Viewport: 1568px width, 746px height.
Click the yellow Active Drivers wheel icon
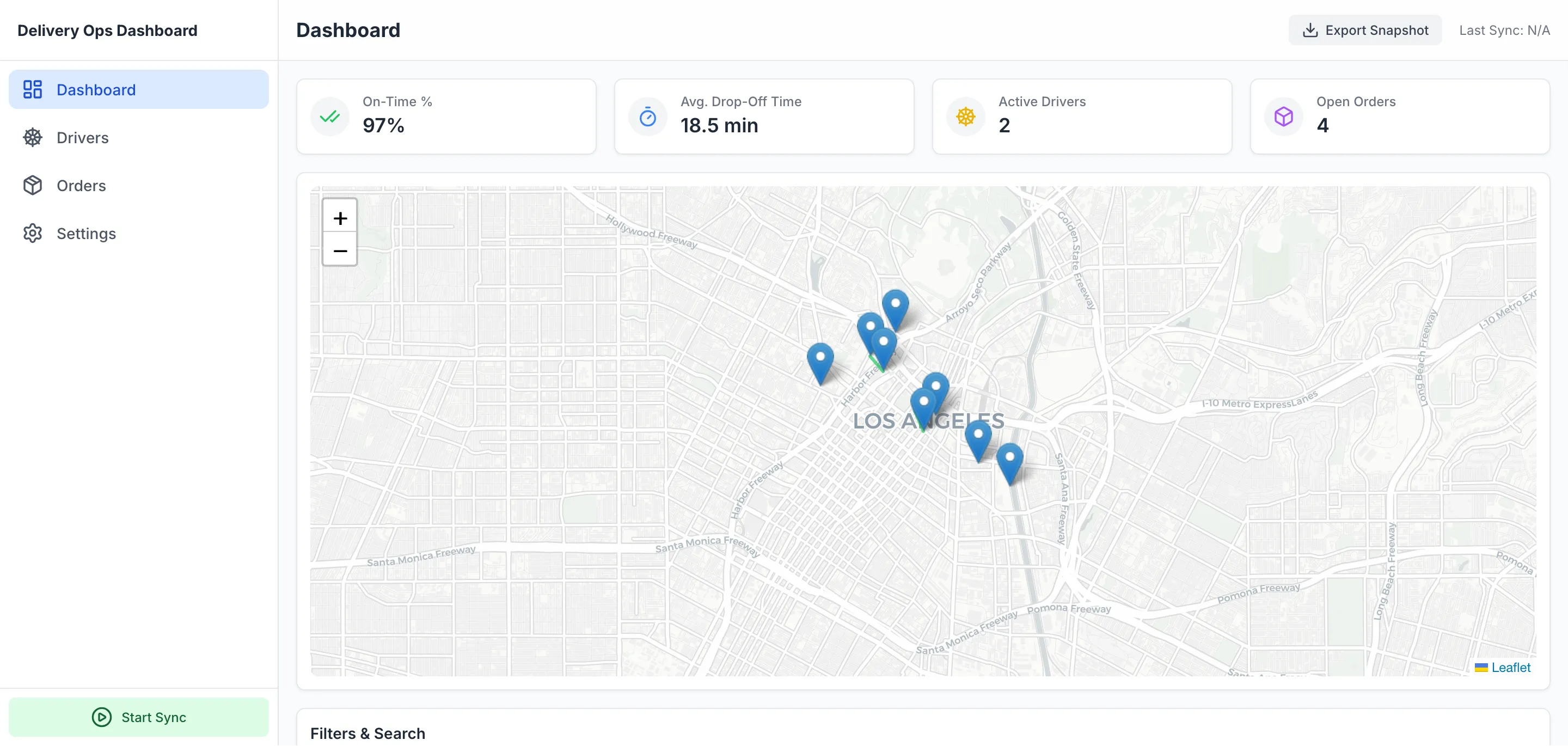point(965,117)
